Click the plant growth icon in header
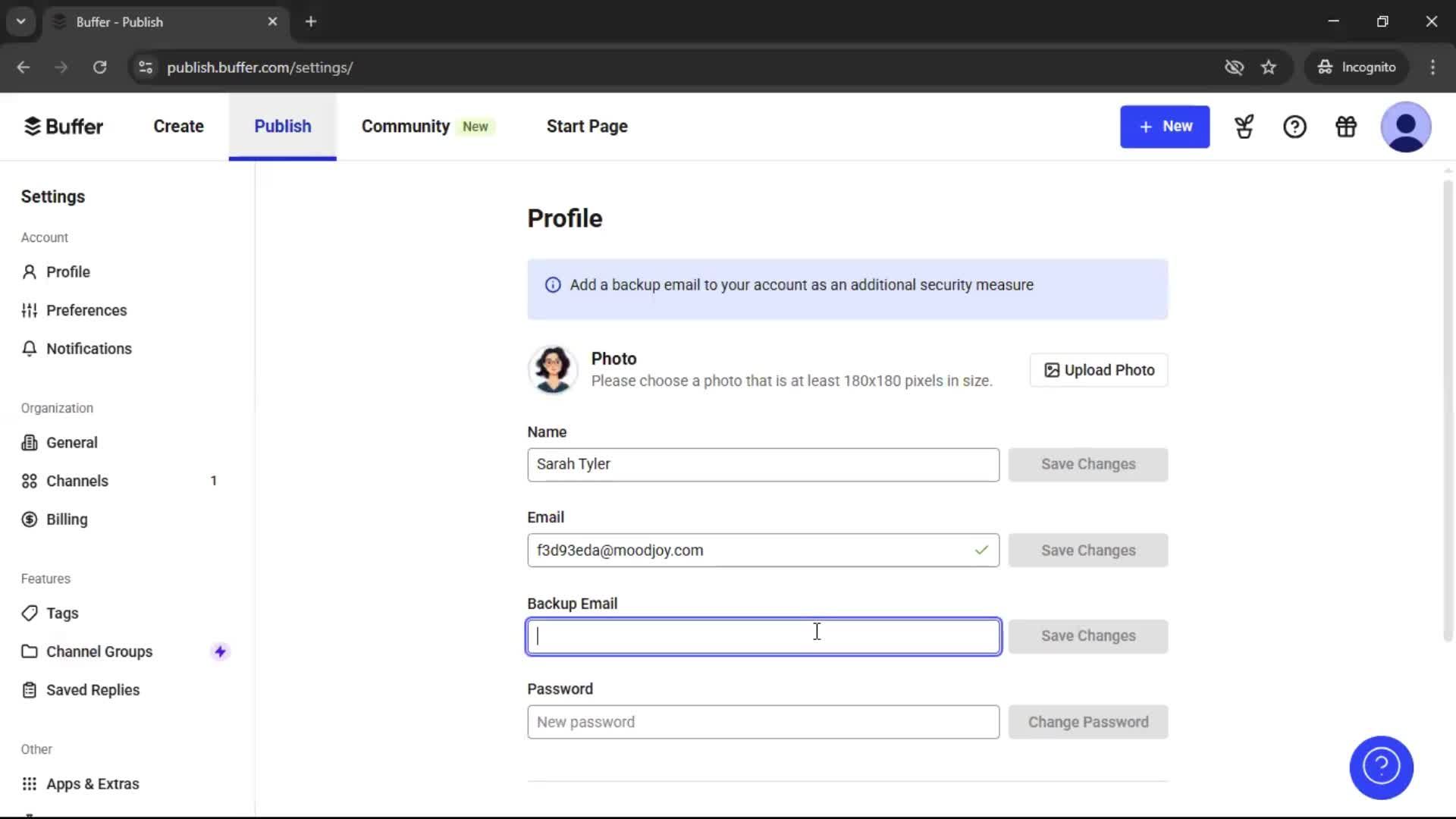The height and width of the screenshot is (819, 1456). pos(1244,127)
